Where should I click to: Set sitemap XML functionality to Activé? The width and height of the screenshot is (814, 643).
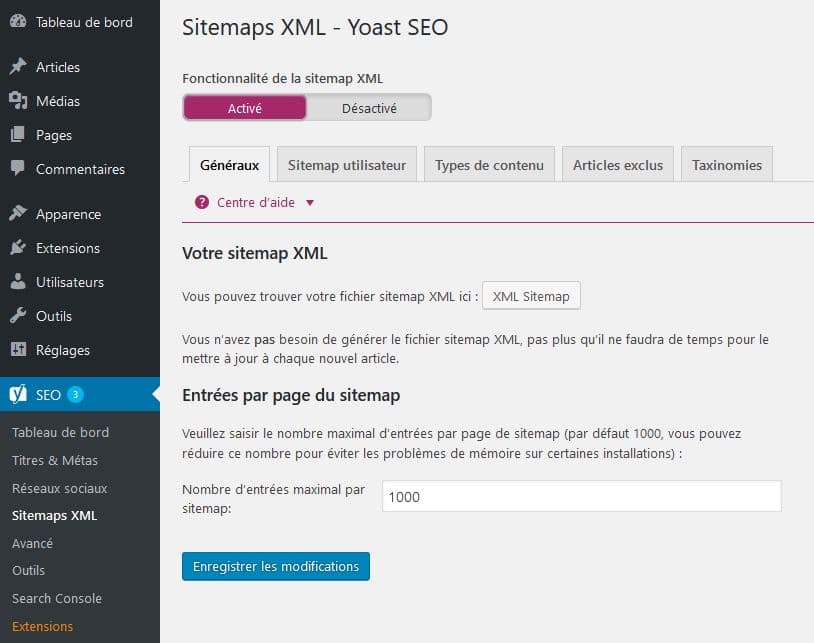245,108
